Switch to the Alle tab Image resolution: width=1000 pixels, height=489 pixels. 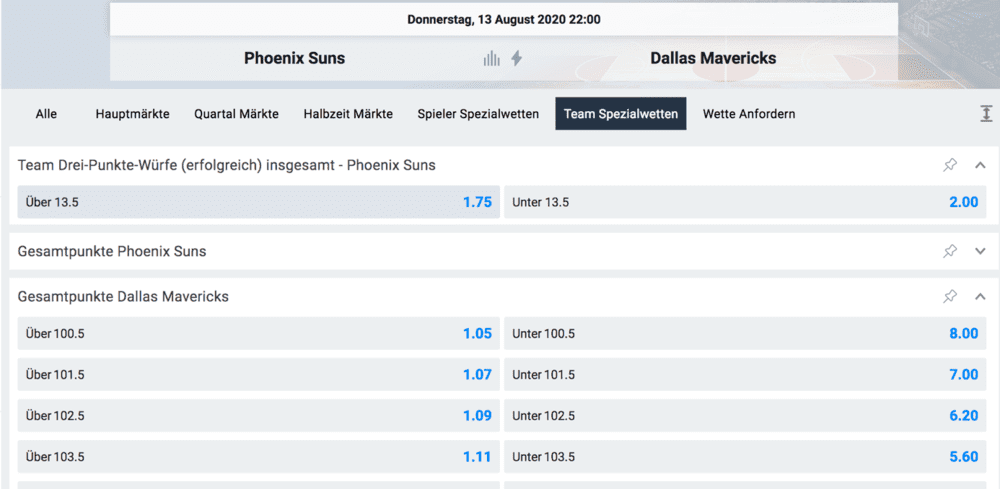point(46,114)
